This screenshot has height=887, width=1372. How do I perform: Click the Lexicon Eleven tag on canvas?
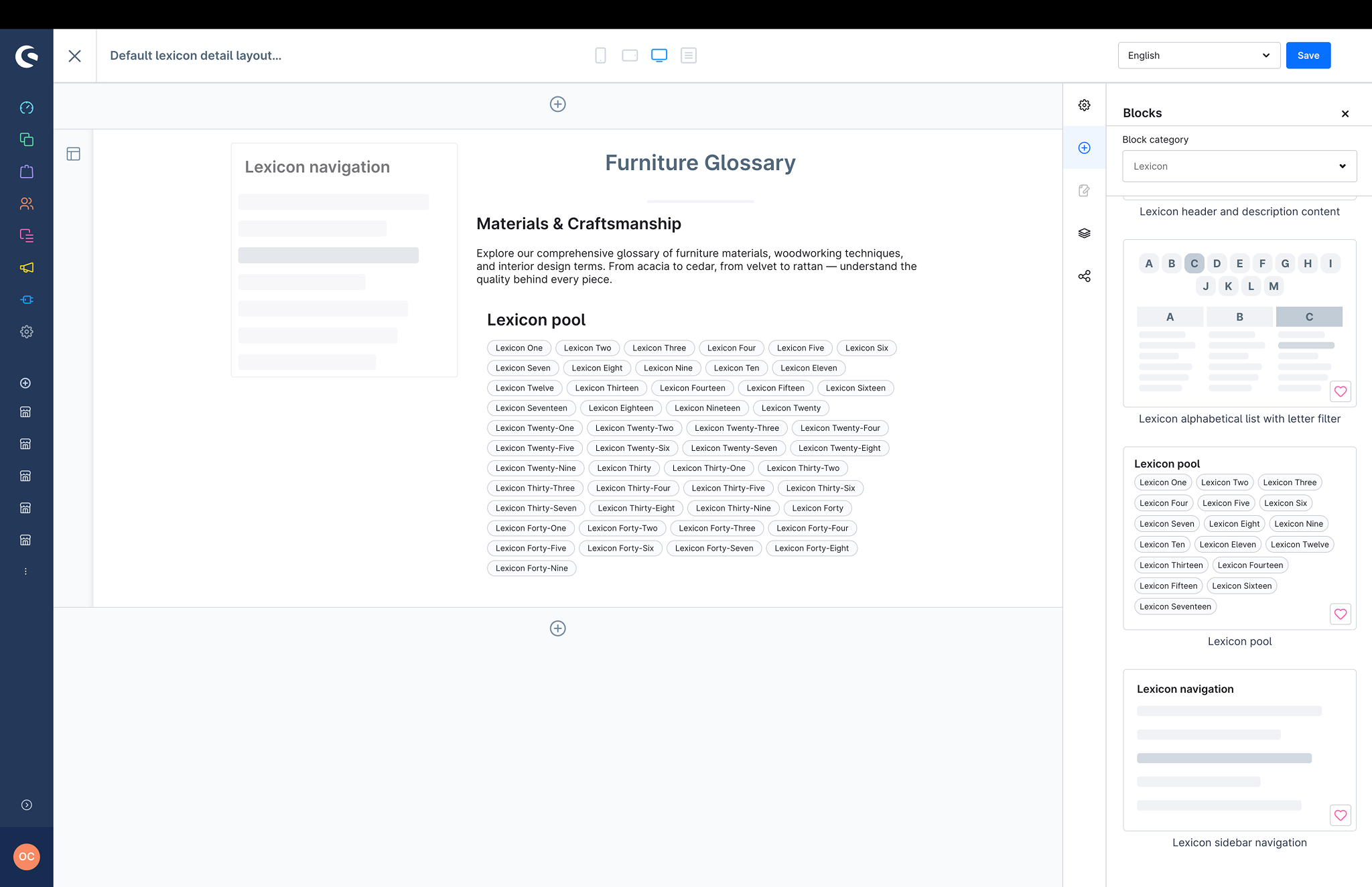809,368
